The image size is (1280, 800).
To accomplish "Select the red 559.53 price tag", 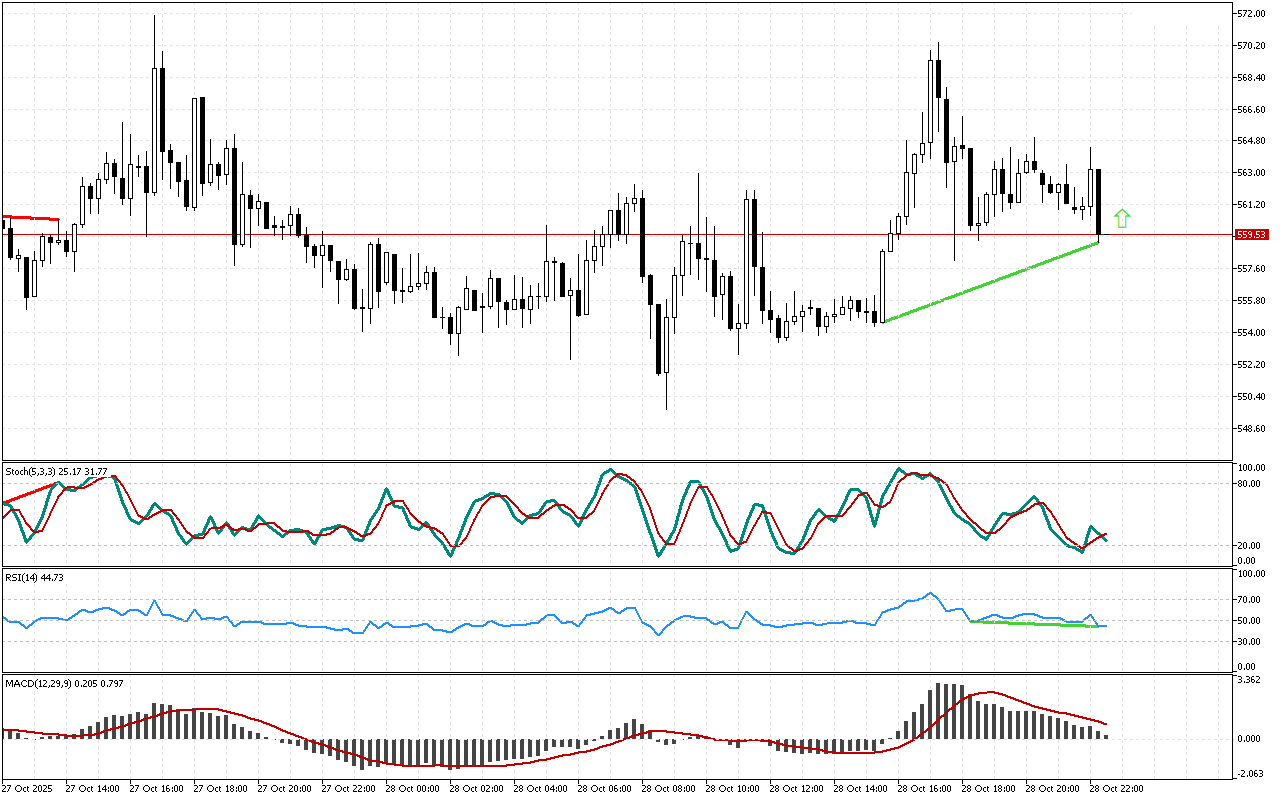I will coord(1252,235).
